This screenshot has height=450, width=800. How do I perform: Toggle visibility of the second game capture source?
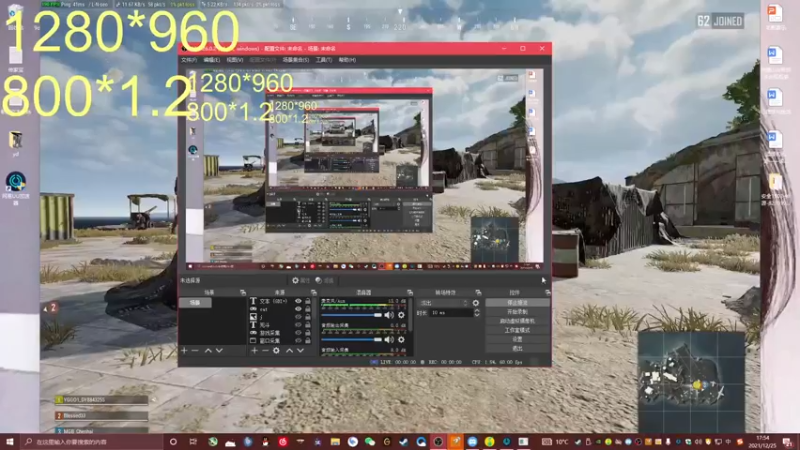[x=298, y=309]
